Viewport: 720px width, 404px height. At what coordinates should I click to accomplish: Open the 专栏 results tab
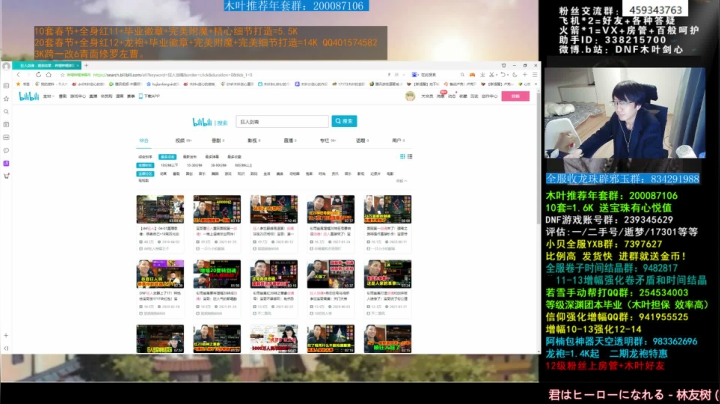(327, 140)
